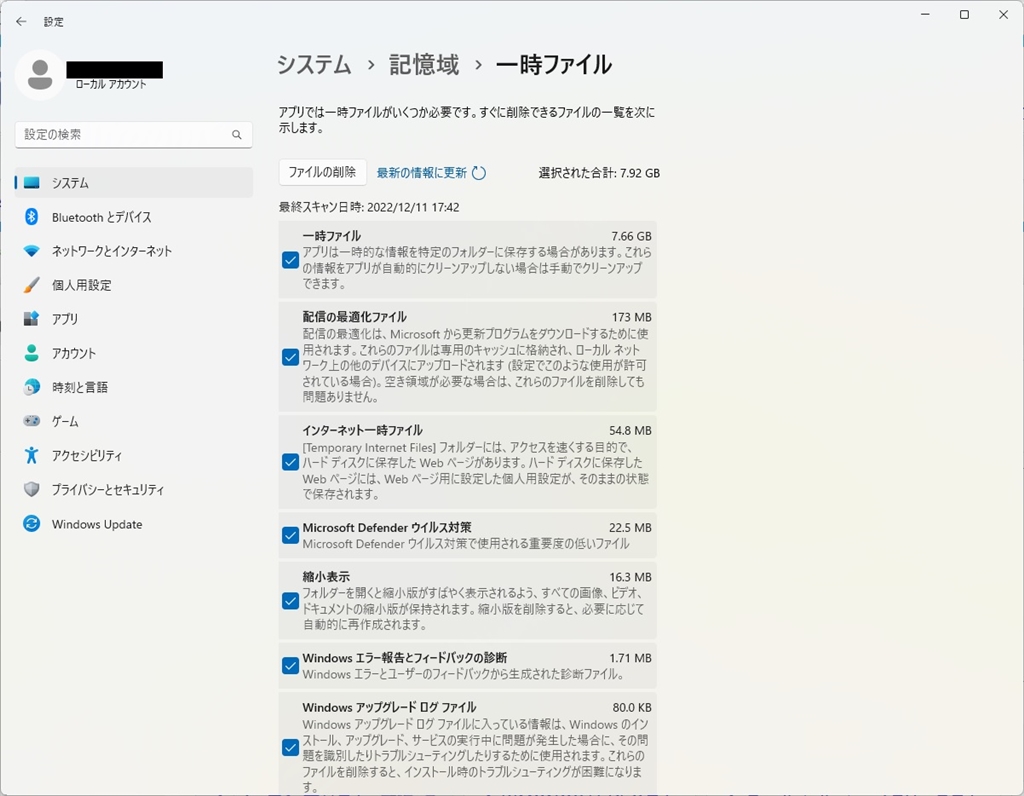Open the アプリ settings page

coord(134,319)
